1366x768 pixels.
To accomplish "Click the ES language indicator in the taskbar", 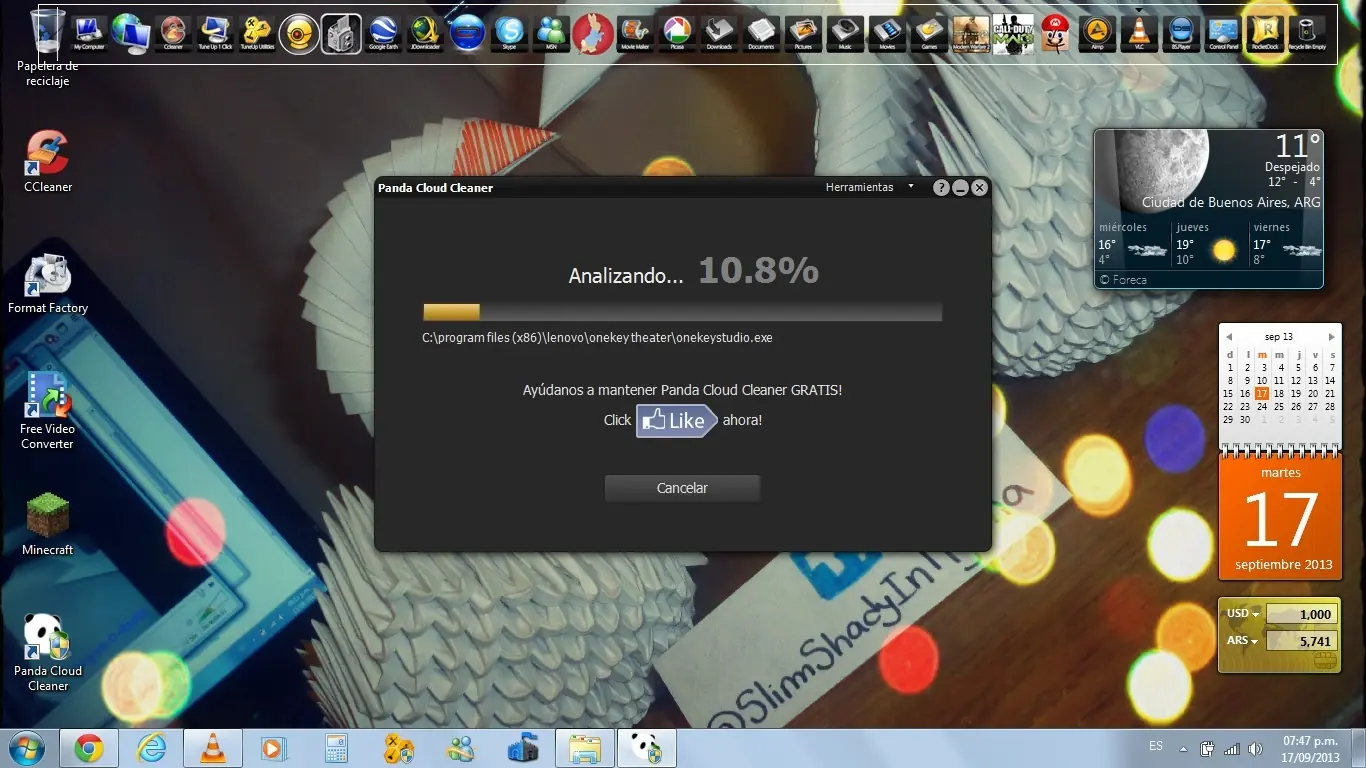I will pyautogui.click(x=1156, y=747).
